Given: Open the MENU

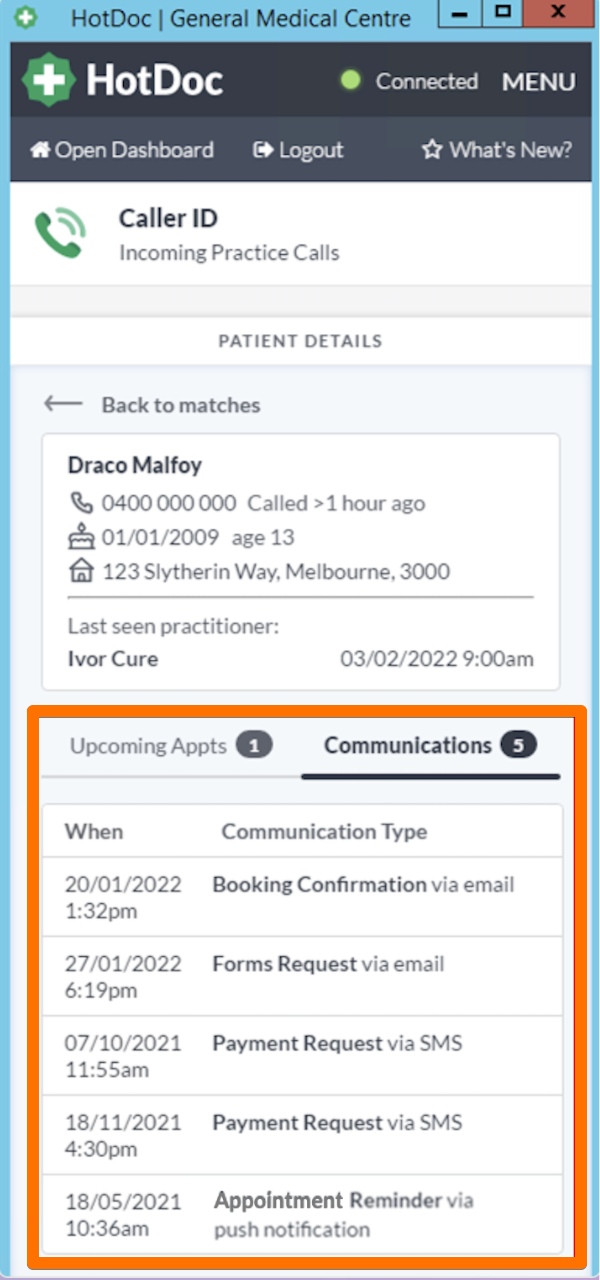Looking at the screenshot, I should coord(539,82).
